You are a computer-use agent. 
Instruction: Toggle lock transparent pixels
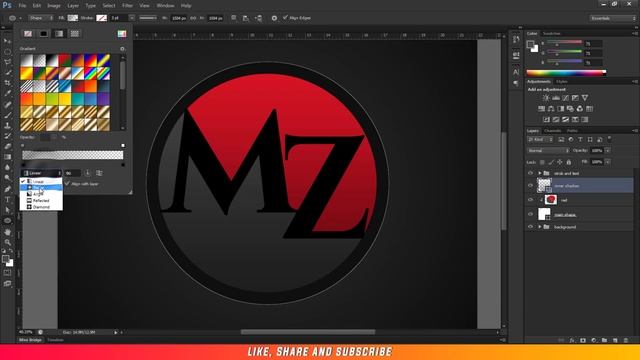pyautogui.click(x=542, y=162)
